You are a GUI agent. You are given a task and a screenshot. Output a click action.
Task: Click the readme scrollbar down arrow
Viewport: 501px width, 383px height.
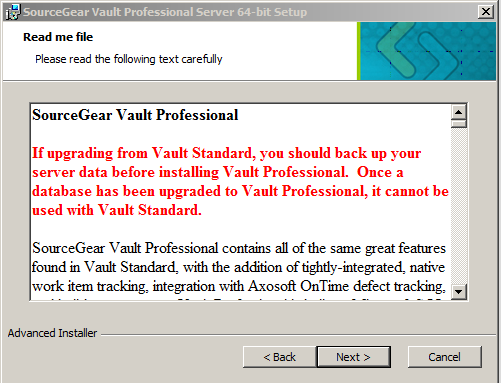(459, 292)
